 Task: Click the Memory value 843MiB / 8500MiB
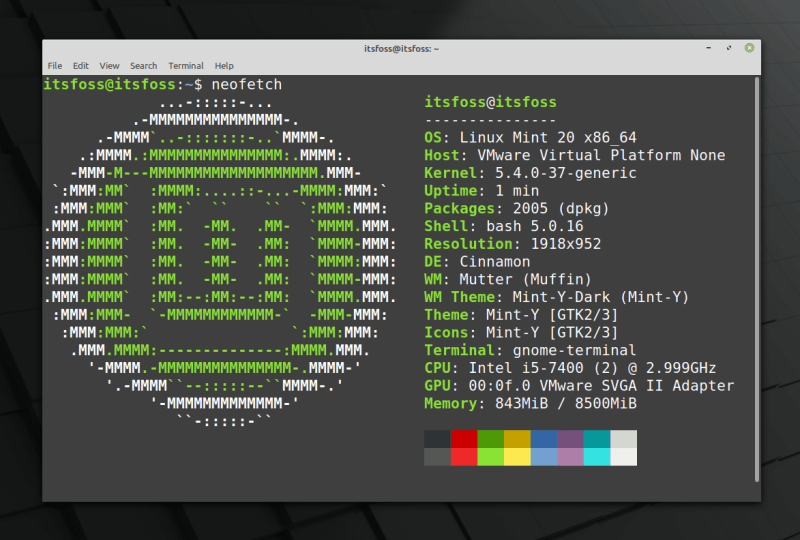click(x=566, y=404)
